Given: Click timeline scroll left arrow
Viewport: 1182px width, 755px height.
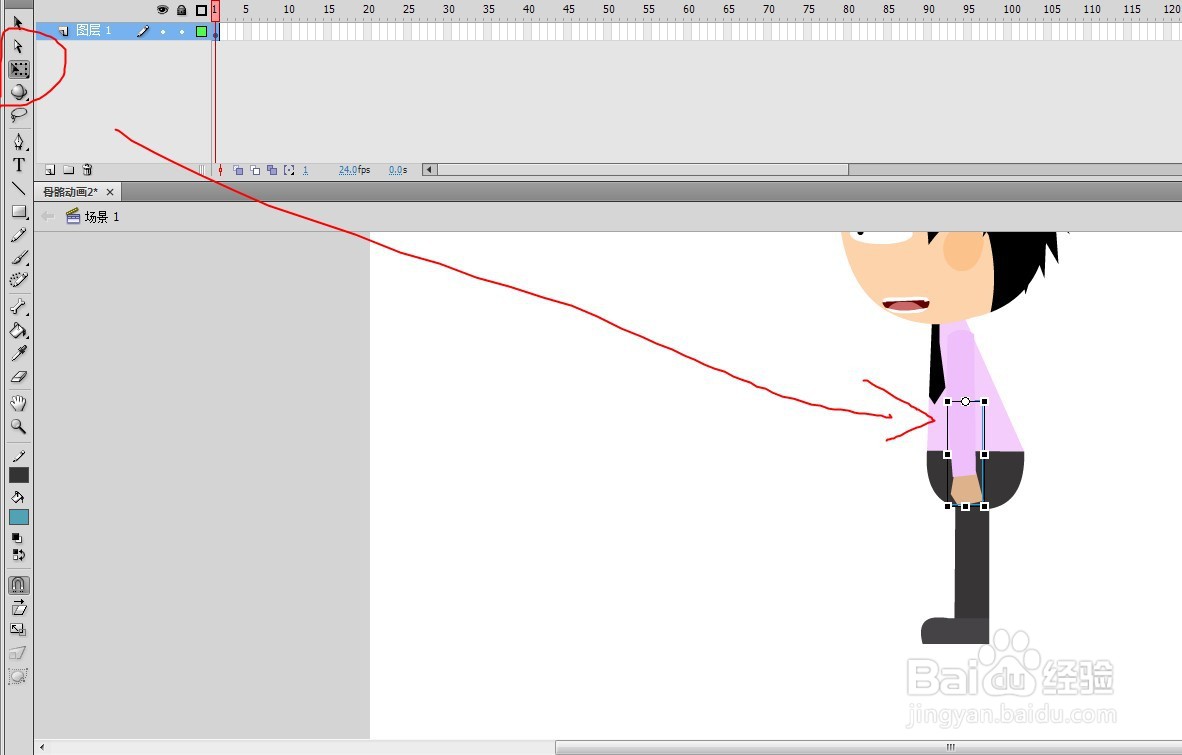Looking at the screenshot, I should [429, 170].
